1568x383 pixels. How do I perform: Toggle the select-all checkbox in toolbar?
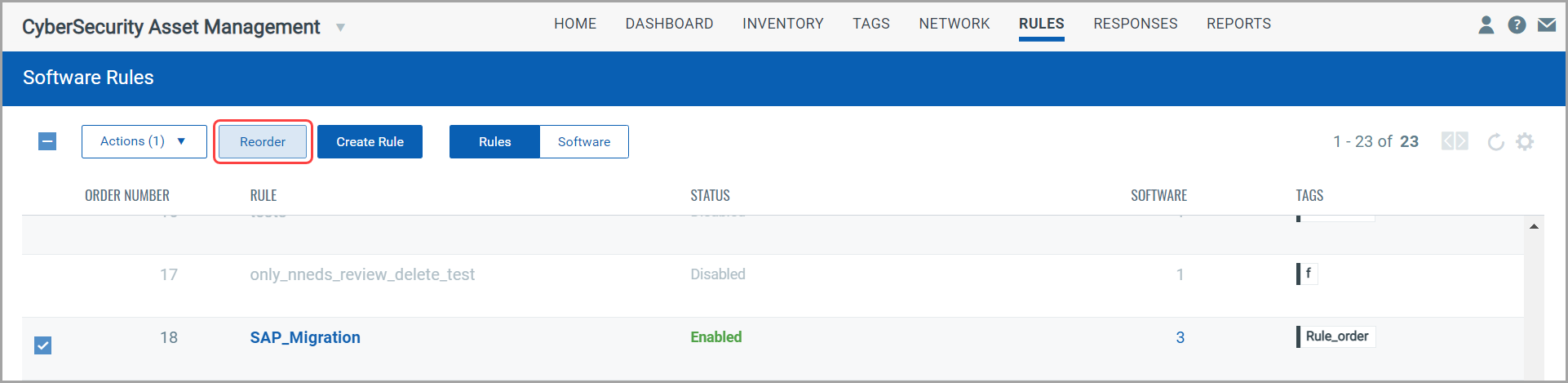click(47, 141)
